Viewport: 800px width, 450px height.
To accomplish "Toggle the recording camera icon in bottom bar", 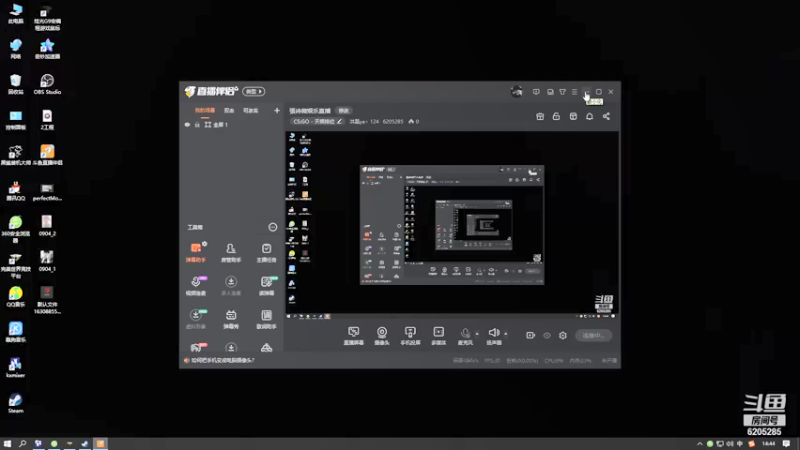I will (531, 335).
